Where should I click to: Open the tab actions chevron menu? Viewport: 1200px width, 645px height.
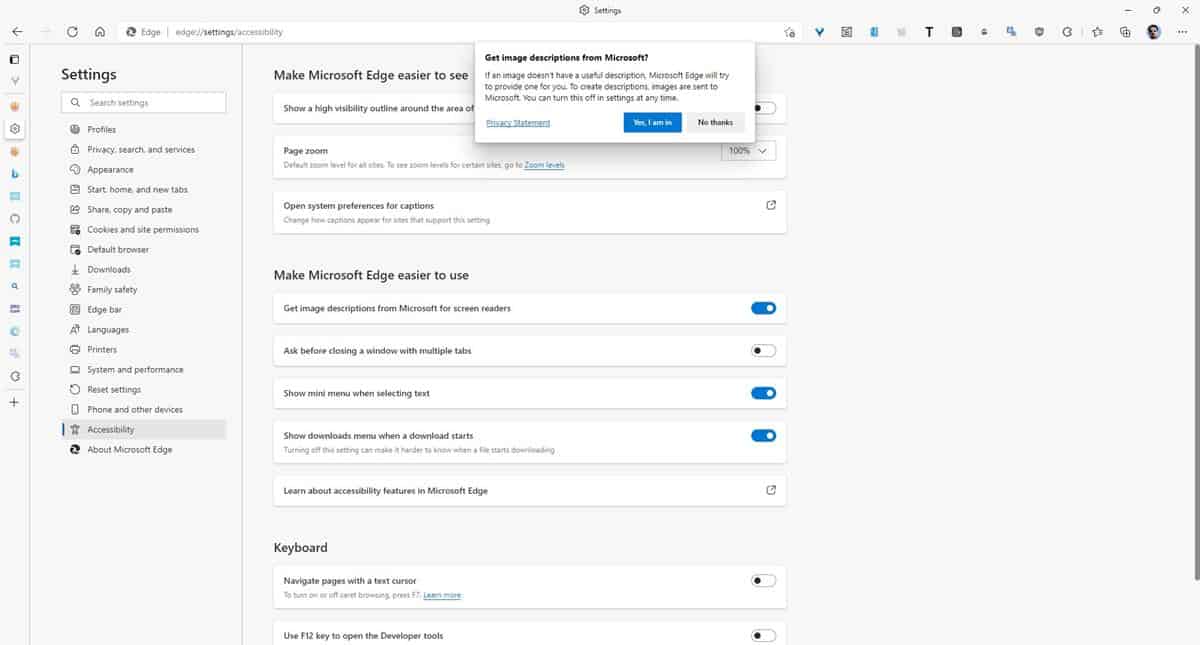[14, 81]
